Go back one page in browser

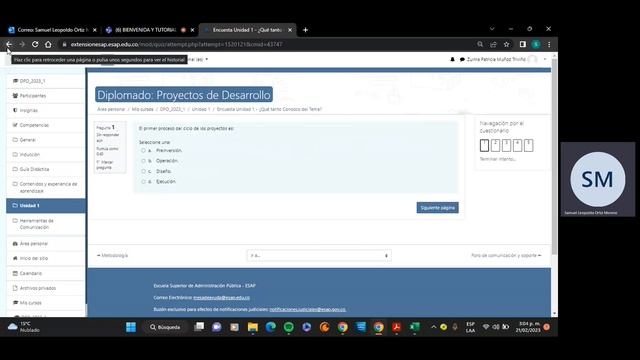point(9,44)
